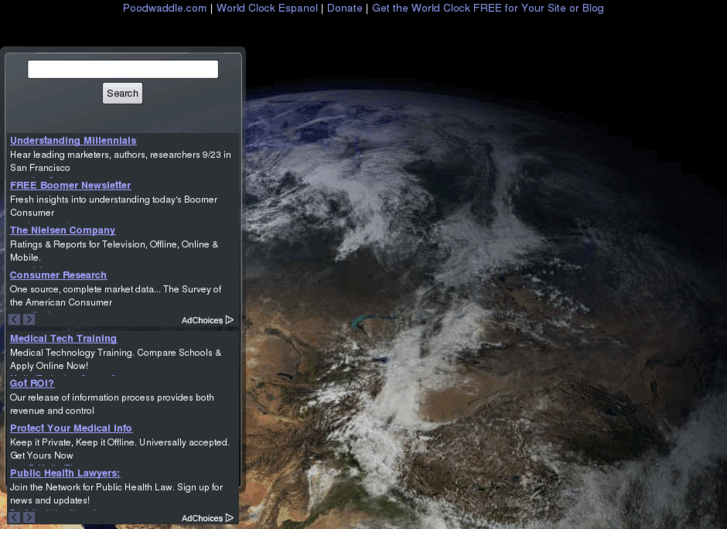Click text 'Join the Network for Public Health Law. Sign up for'
This screenshot has width=727, height=545.
tap(116, 487)
